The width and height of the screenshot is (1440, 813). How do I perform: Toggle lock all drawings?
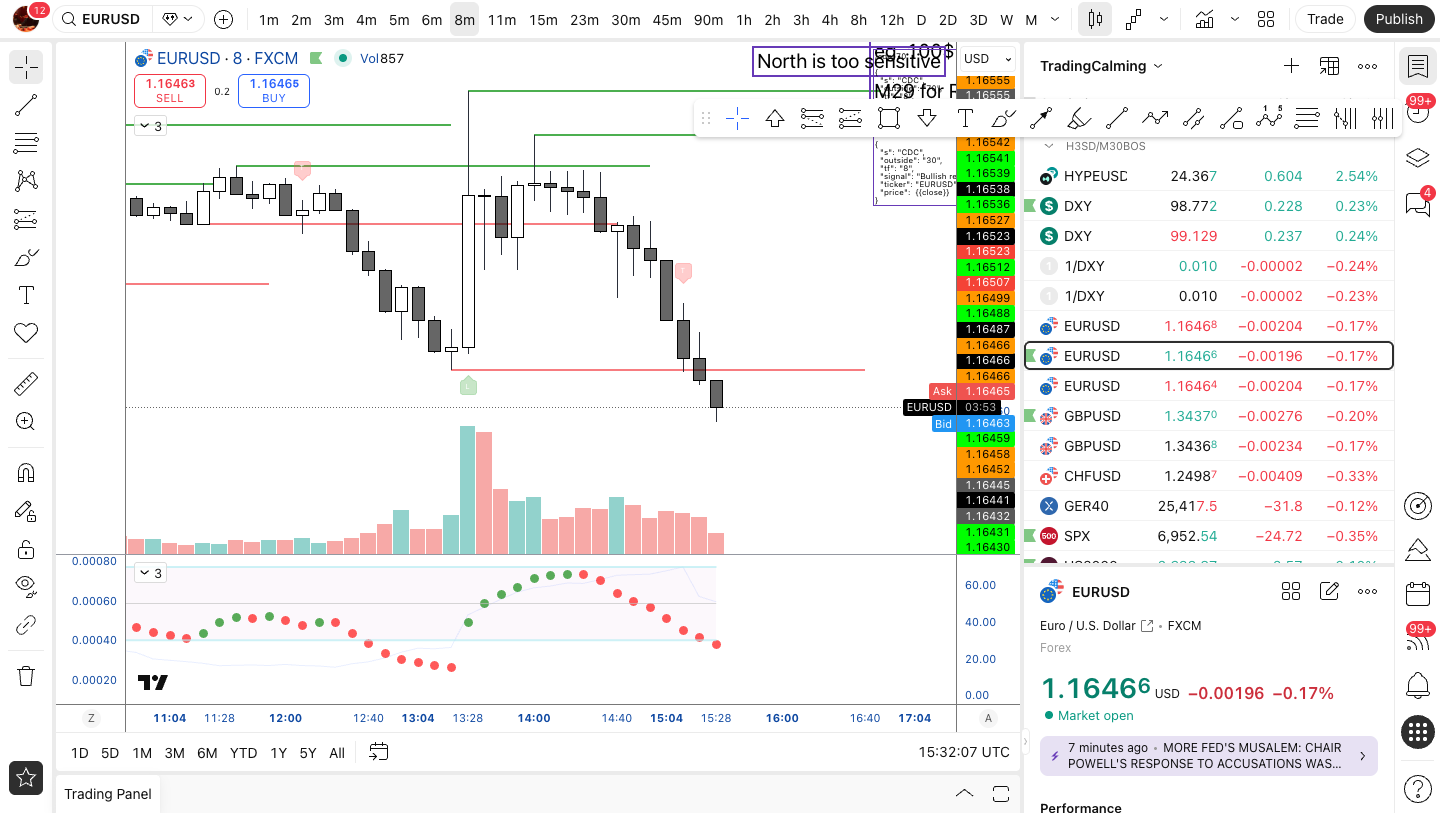tap(26, 549)
